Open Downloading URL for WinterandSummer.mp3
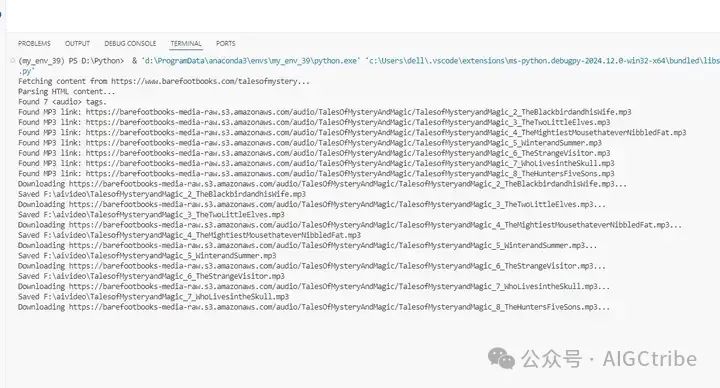 click(x=333, y=246)
